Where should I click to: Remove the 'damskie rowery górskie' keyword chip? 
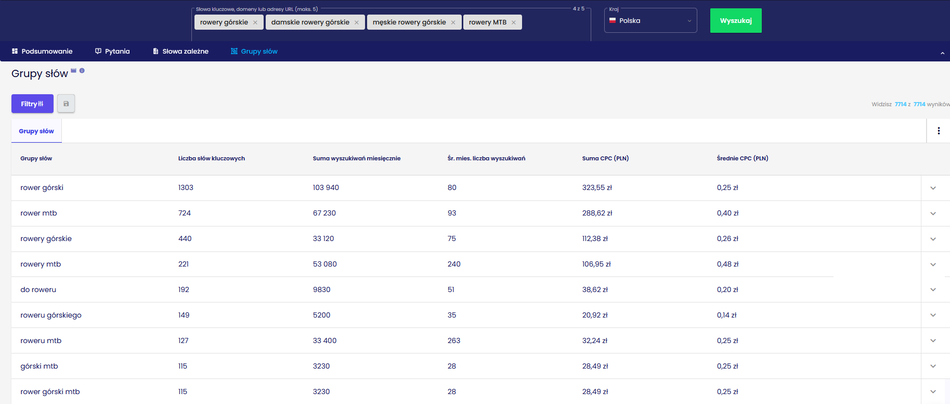pos(355,22)
